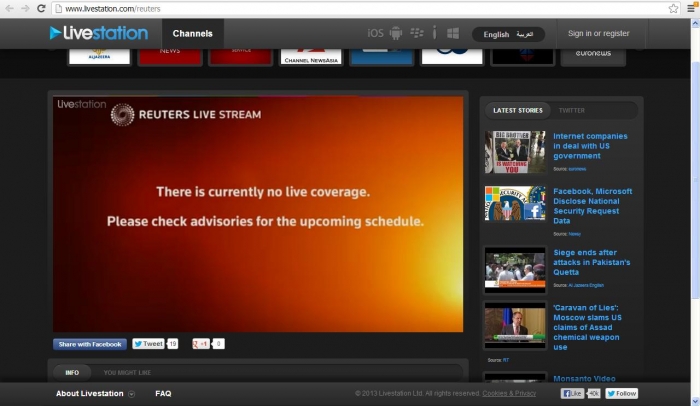This screenshot has height=406, width=700.
Task: Click the Windows app icon
Action: click(x=452, y=33)
